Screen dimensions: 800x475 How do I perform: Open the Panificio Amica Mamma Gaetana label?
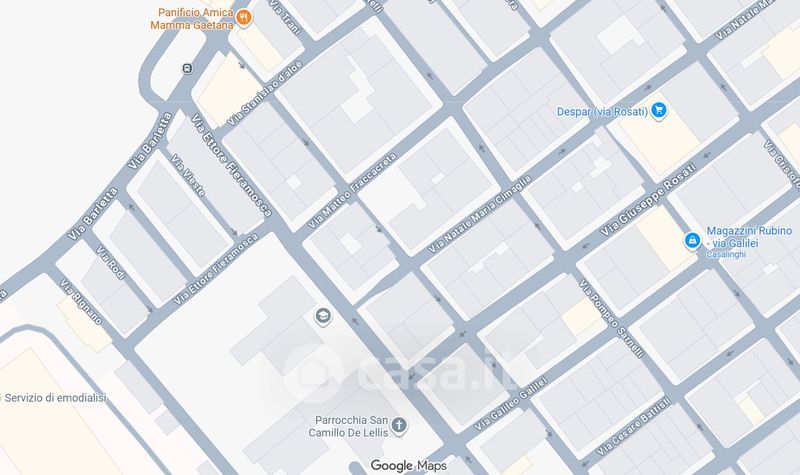coord(192,19)
